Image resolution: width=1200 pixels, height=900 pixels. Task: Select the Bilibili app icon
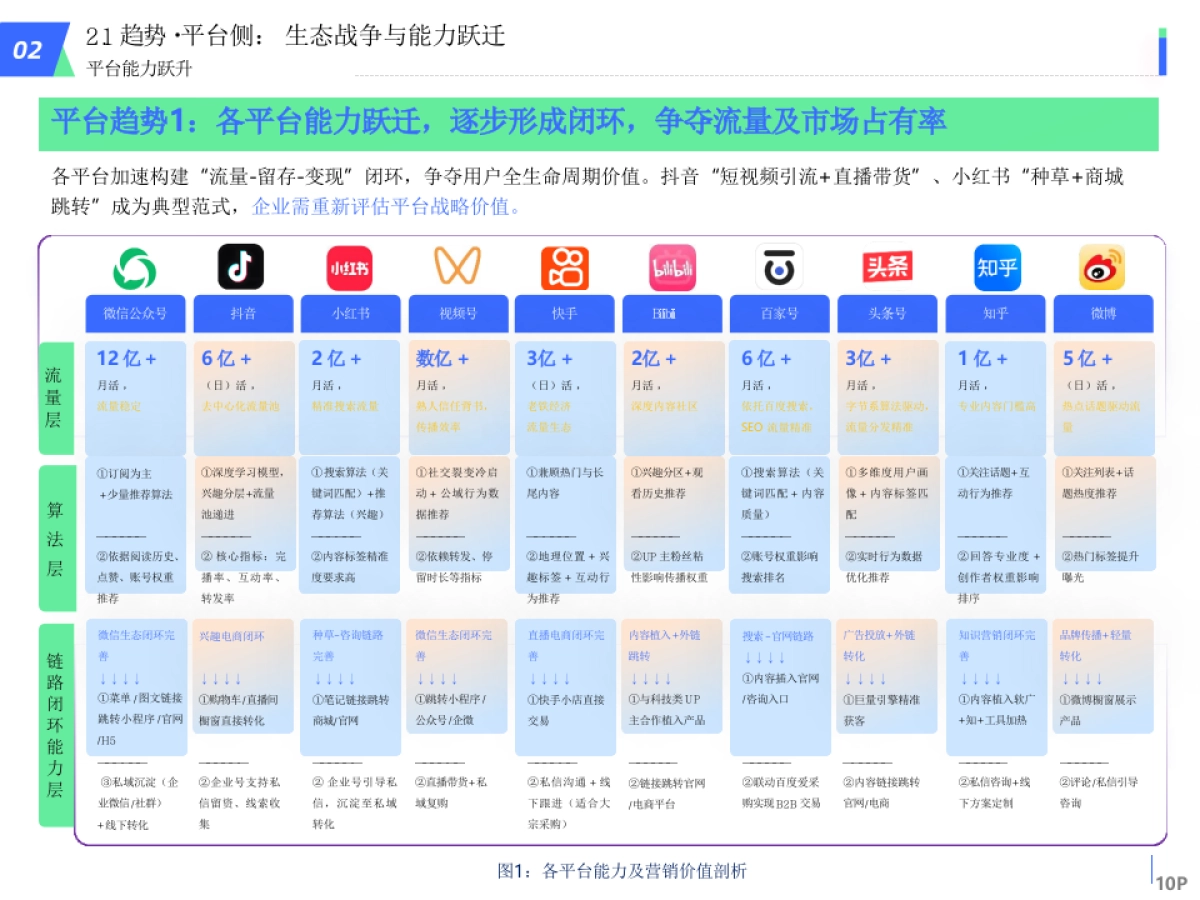tap(672, 266)
